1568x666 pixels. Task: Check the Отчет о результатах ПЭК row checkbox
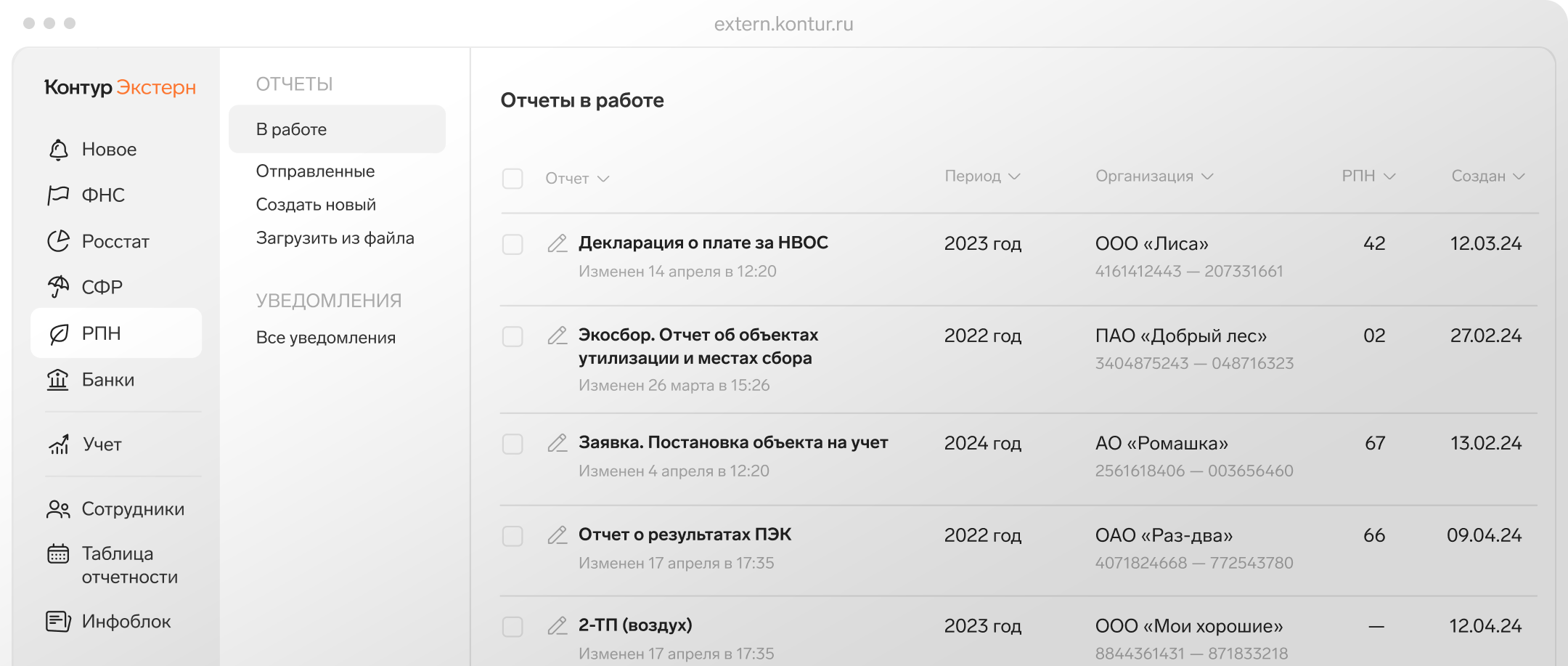[513, 536]
